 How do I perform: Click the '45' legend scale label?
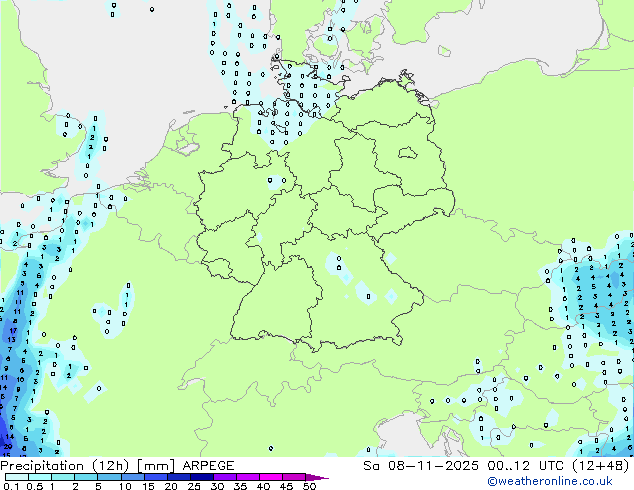[x=286, y=486]
